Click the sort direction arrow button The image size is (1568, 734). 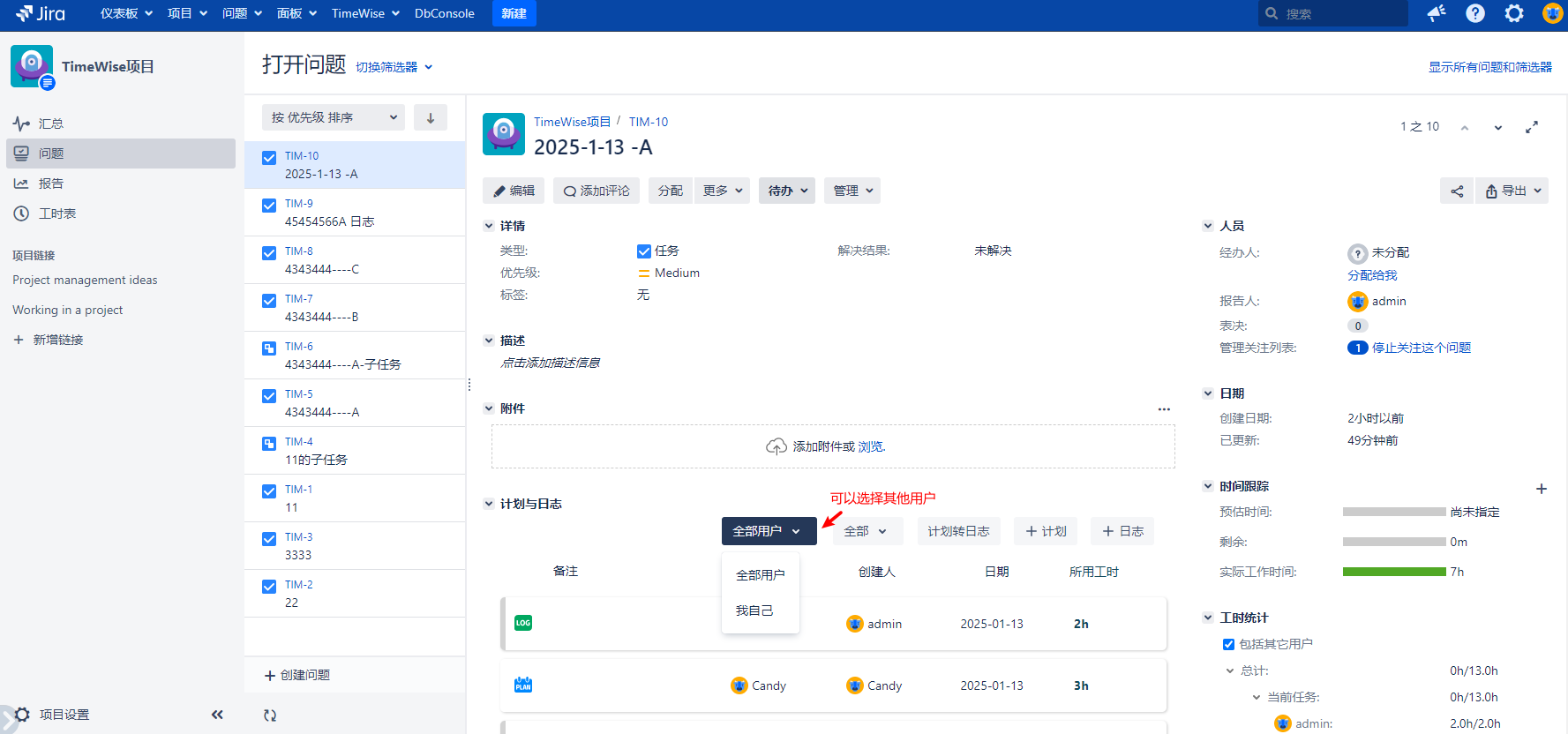(431, 117)
